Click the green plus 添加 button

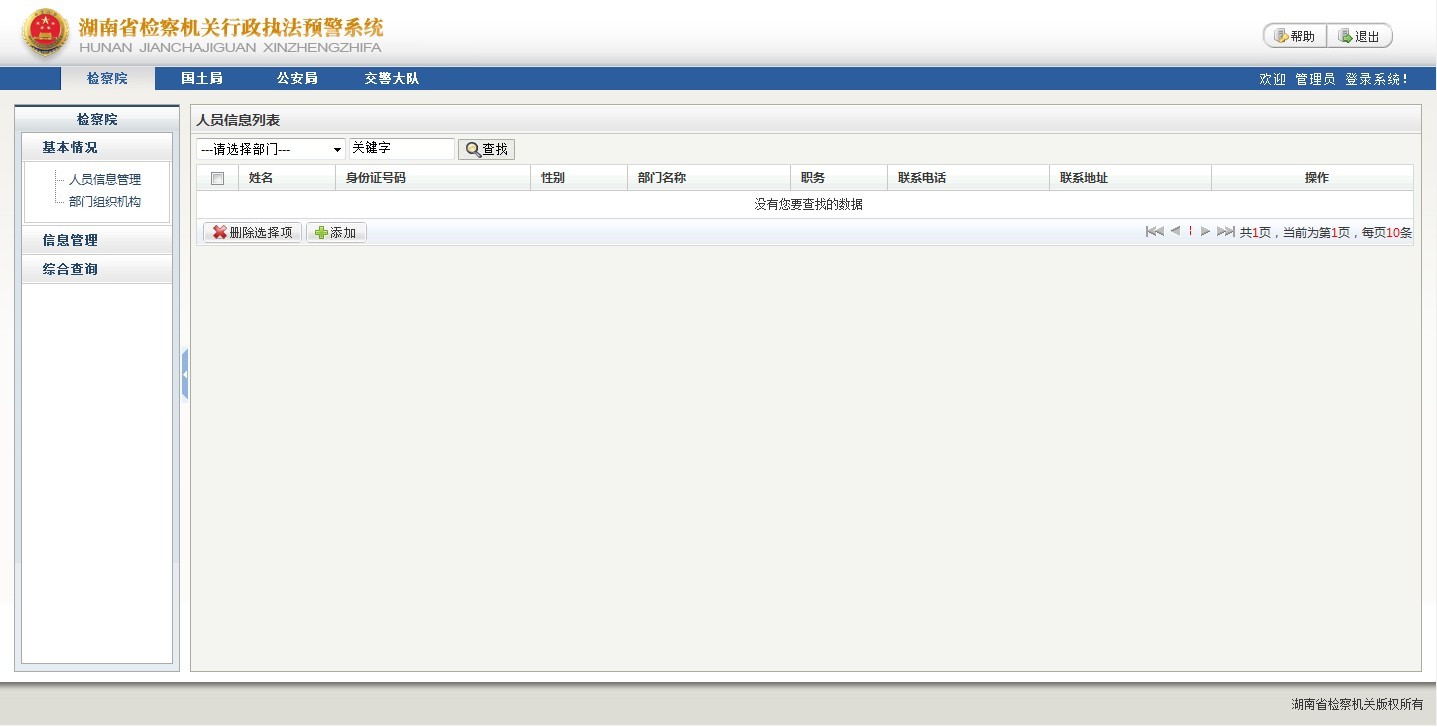[x=336, y=232]
